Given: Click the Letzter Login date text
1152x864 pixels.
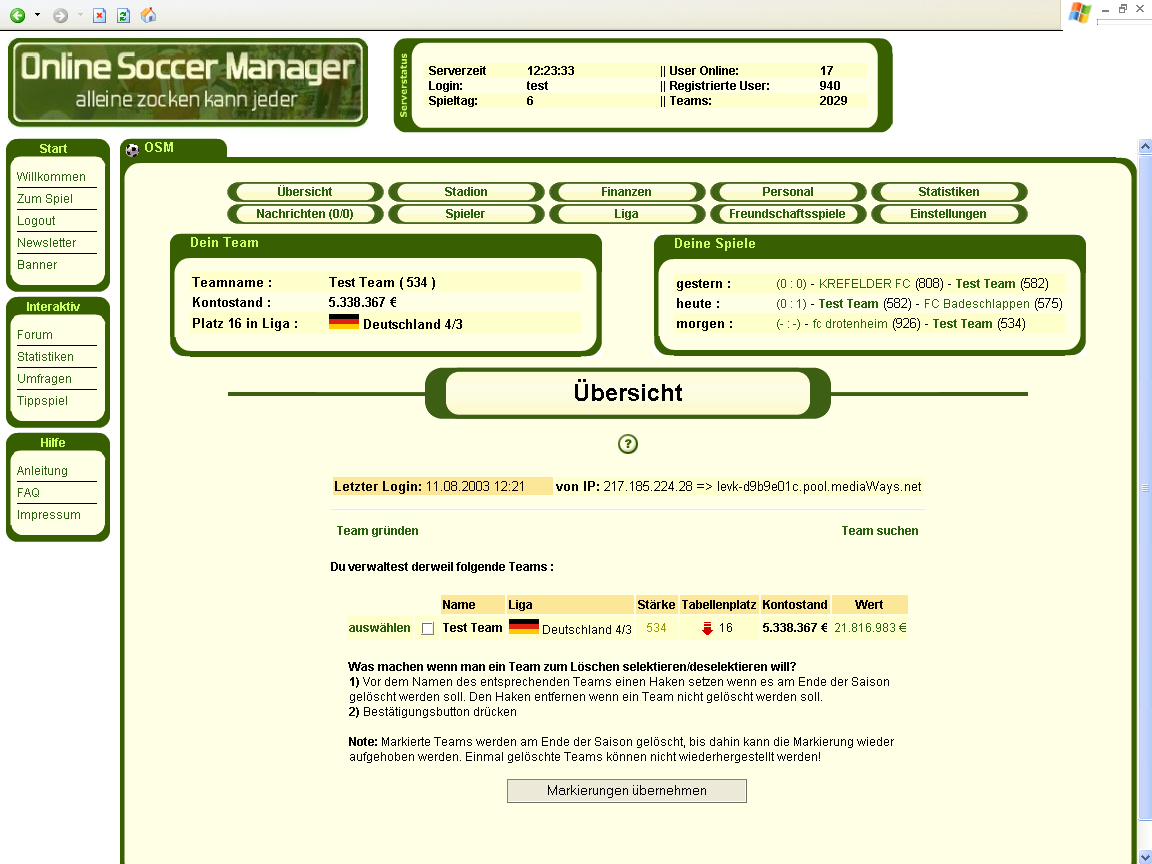Looking at the screenshot, I should point(475,486).
